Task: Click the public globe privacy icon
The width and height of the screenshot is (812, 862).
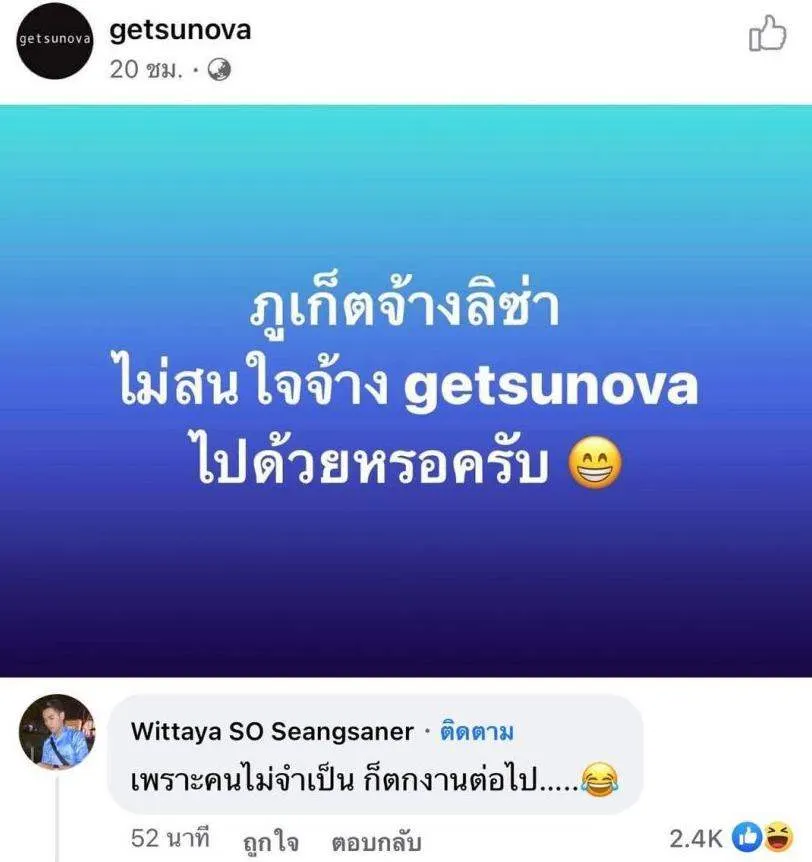Action: pos(219,70)
